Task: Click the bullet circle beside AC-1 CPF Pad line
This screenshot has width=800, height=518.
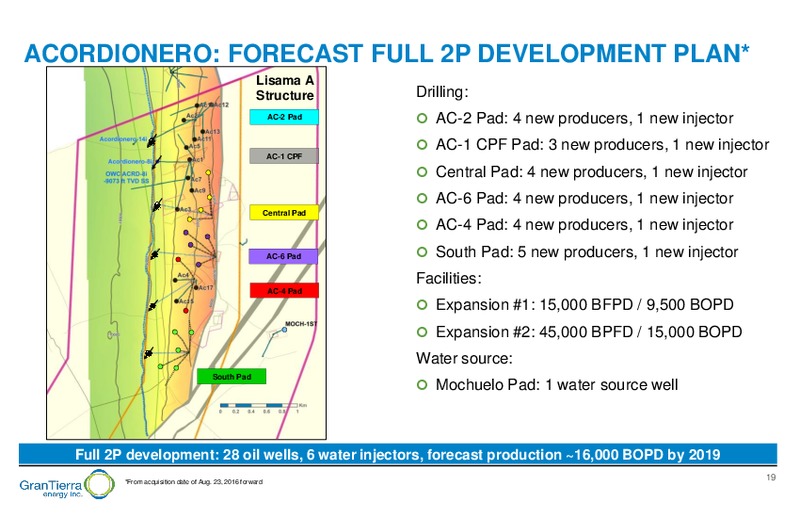Action: [422, 145]
